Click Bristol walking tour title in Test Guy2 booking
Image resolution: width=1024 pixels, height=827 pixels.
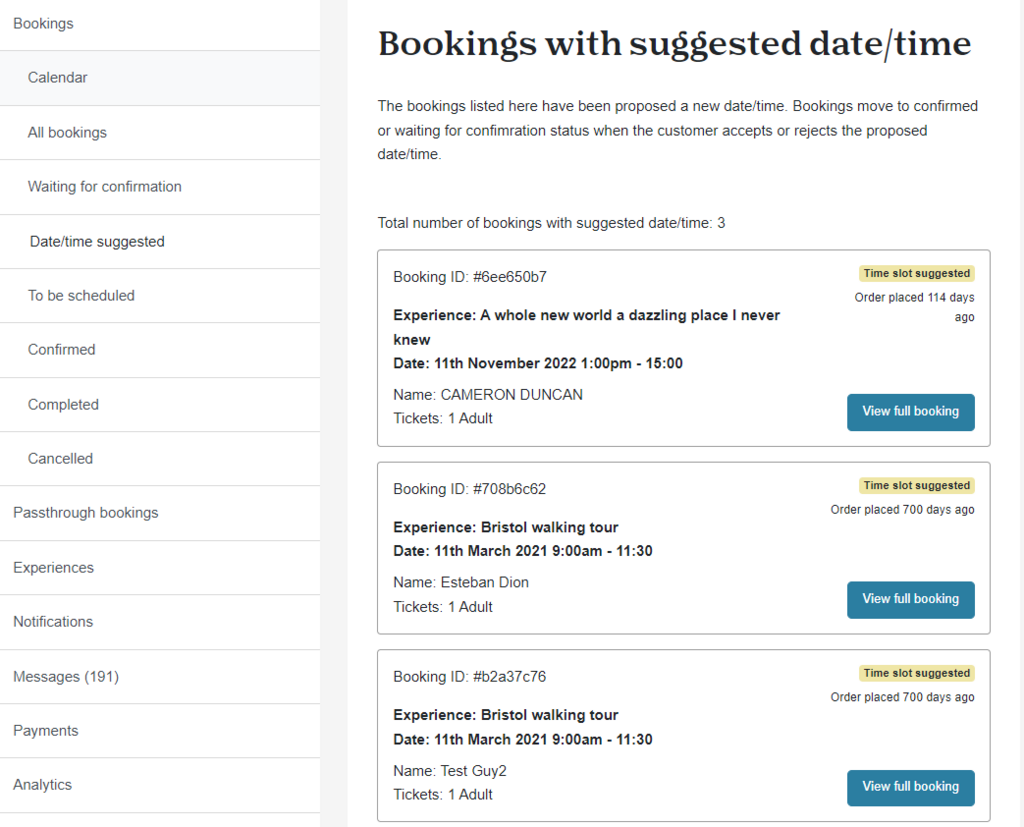505,715
